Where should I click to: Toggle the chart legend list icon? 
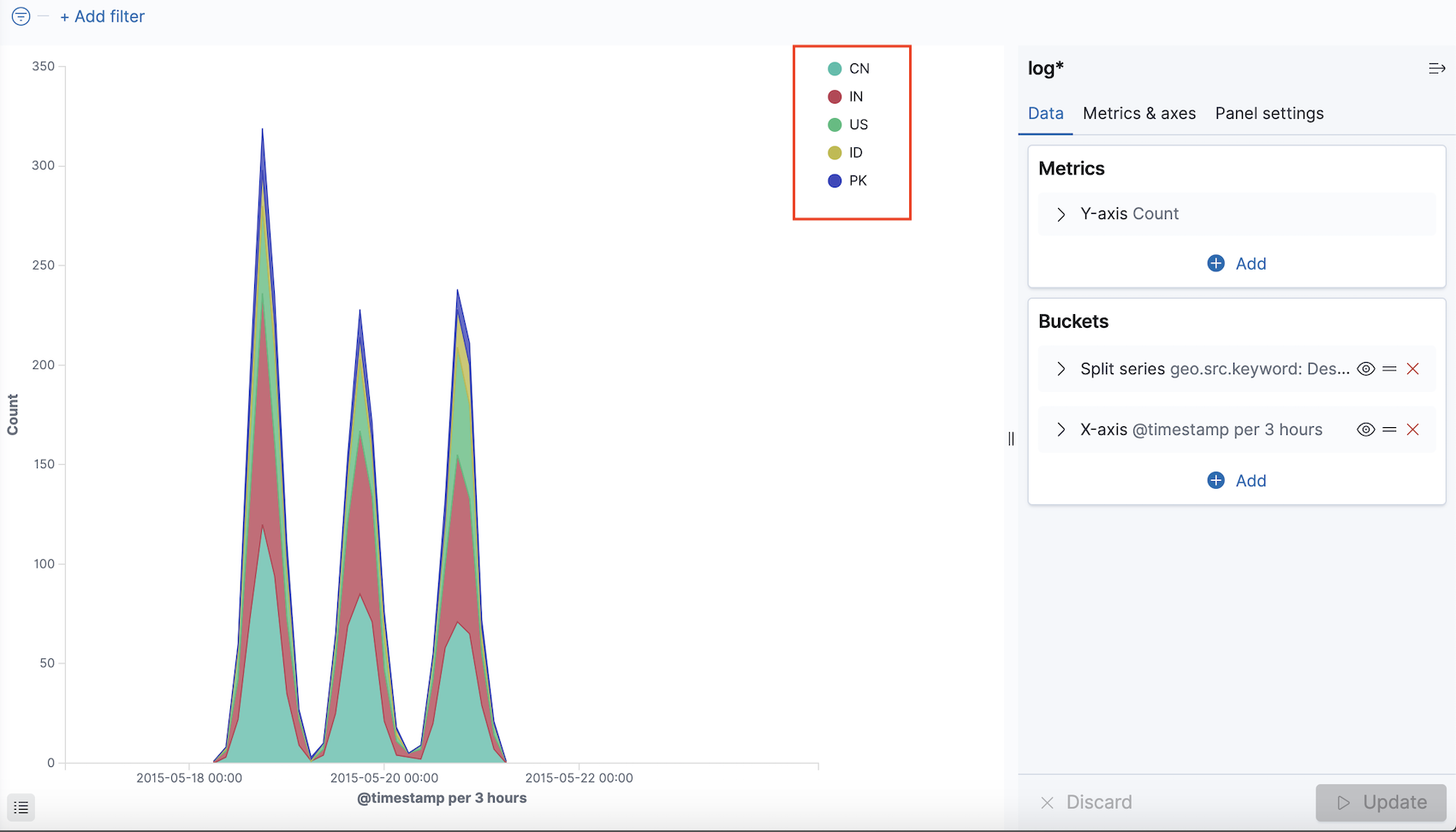point(21,807)
